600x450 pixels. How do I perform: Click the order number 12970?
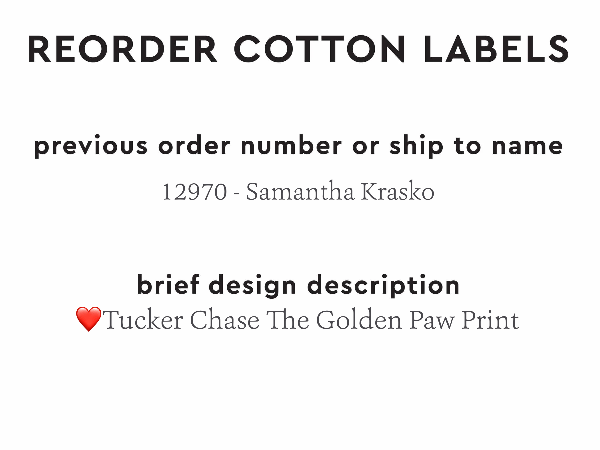194,192
